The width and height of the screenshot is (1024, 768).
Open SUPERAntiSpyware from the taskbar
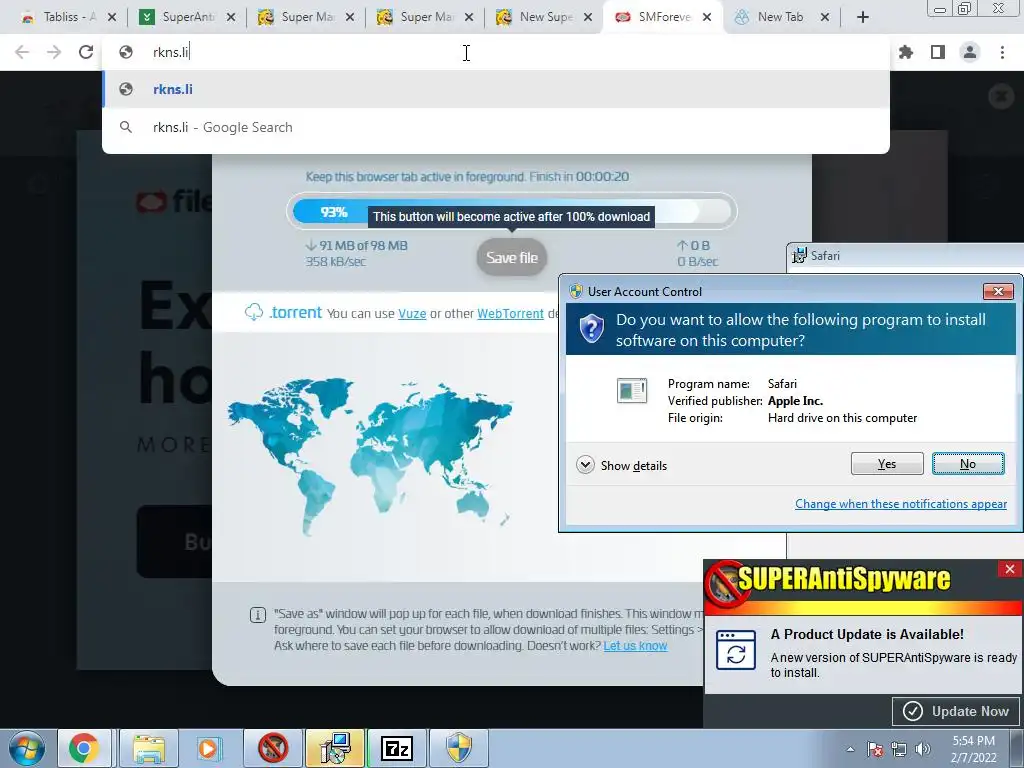pyautogui.click(x=272, y=748)
